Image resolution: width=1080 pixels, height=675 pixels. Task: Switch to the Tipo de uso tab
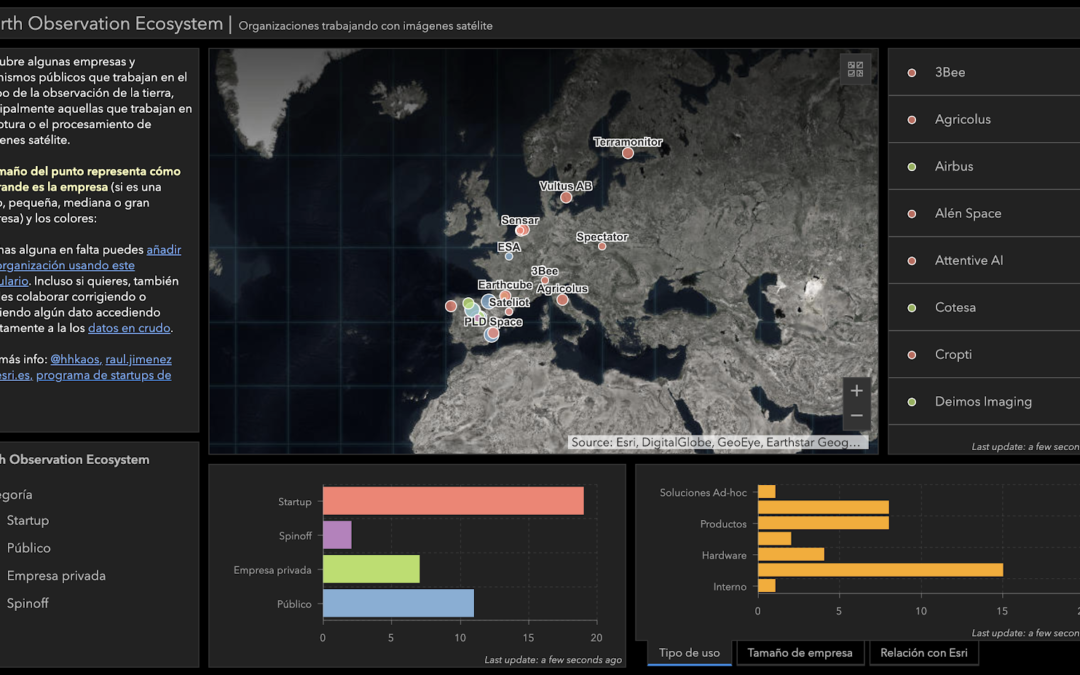coord(689,653)
